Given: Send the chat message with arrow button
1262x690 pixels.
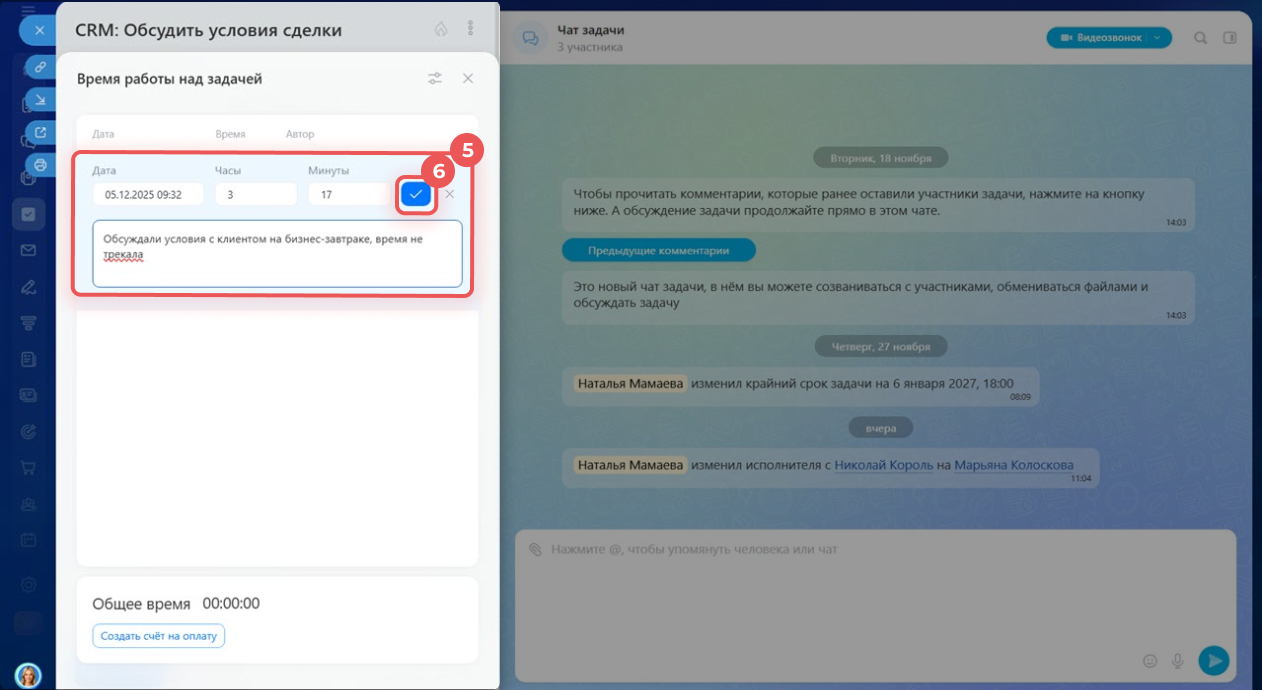Looking at the screenshot, I should pos(1213,660).
